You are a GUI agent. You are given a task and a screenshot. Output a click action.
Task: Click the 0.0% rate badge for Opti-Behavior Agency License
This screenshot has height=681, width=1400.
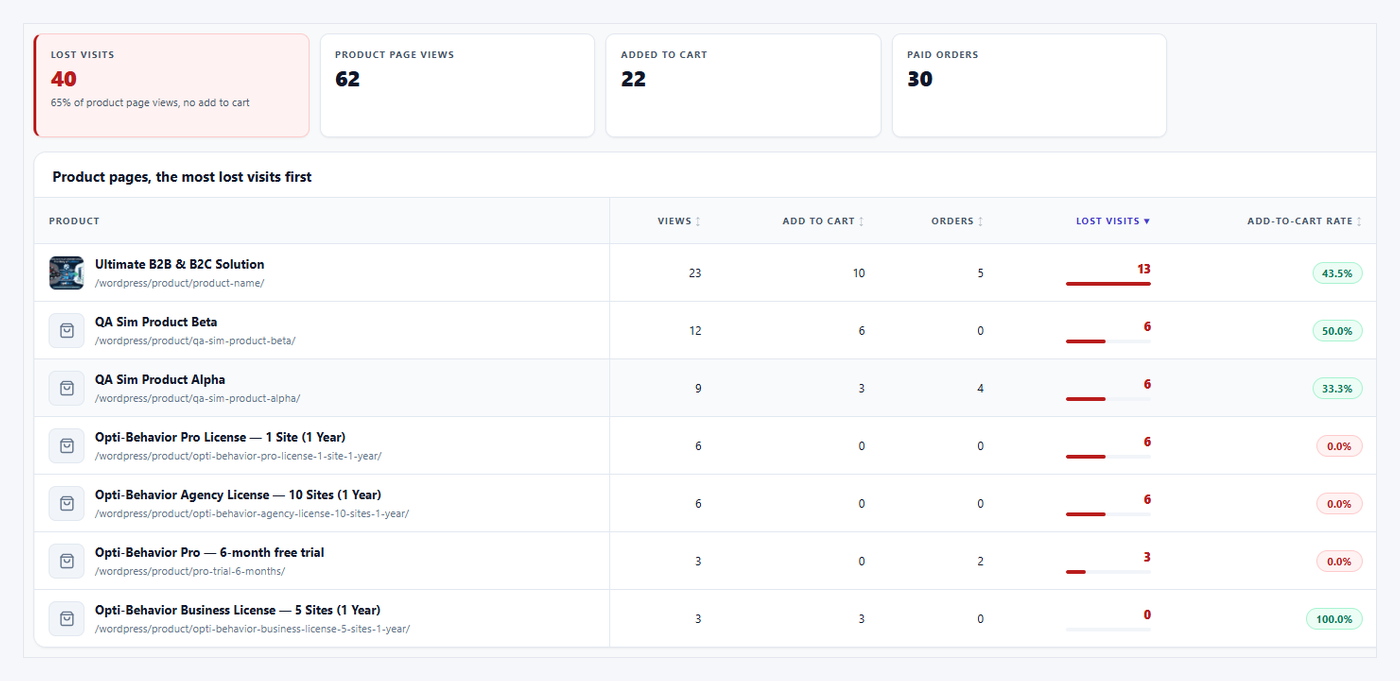[x=1339, y=504]
